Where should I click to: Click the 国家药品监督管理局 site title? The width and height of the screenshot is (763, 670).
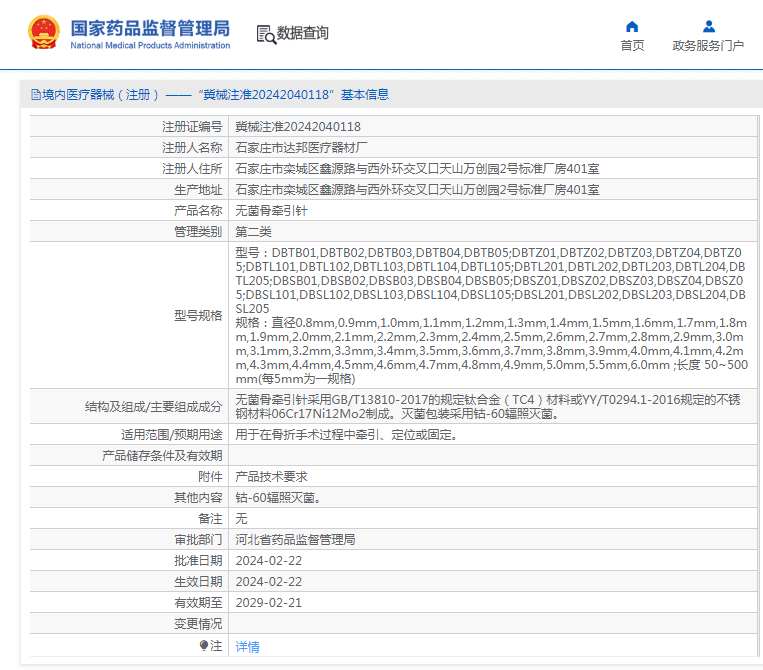coord(150,28)
